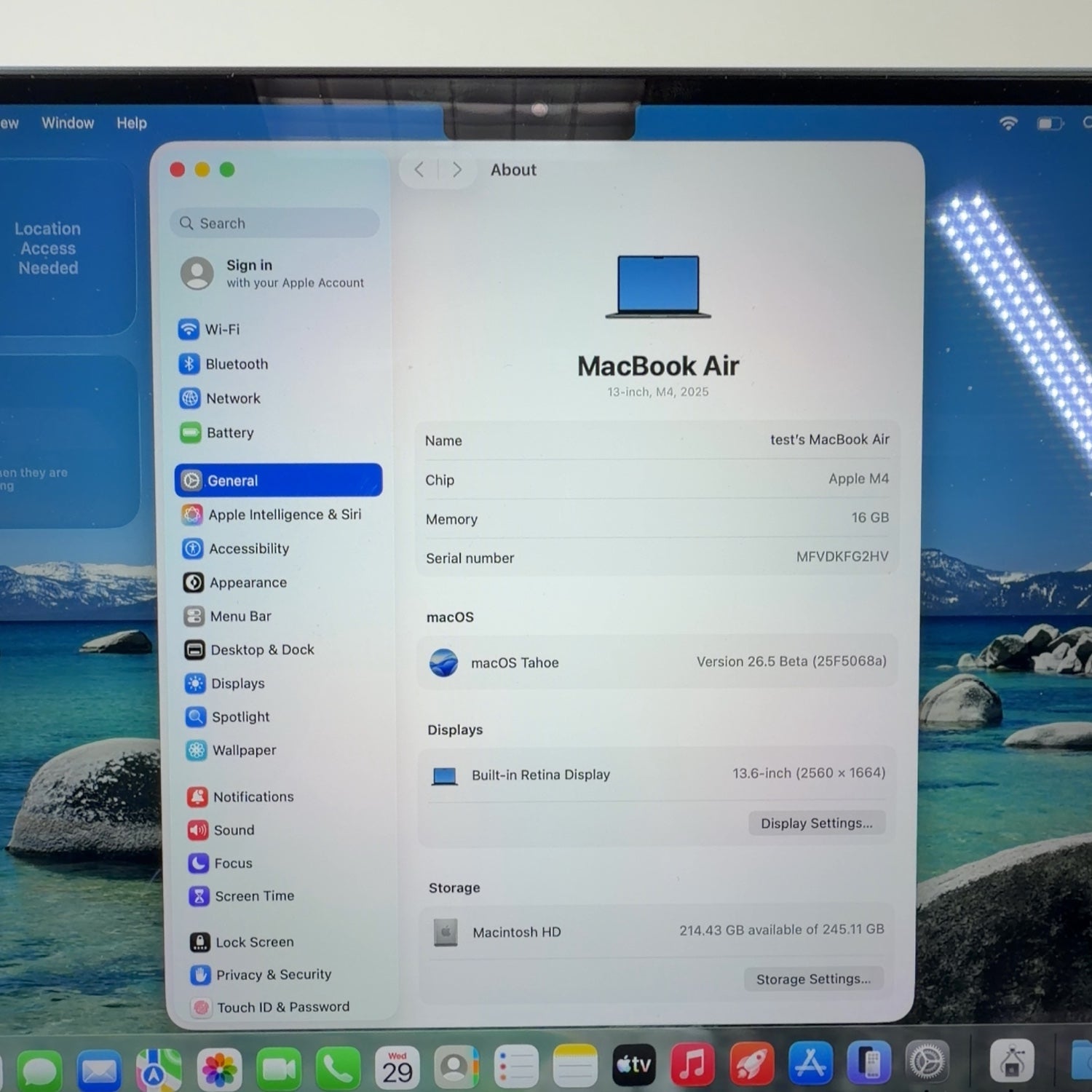Open the Window menu
Screen dimensions: 1092x1092
click(x=68, y=123)
